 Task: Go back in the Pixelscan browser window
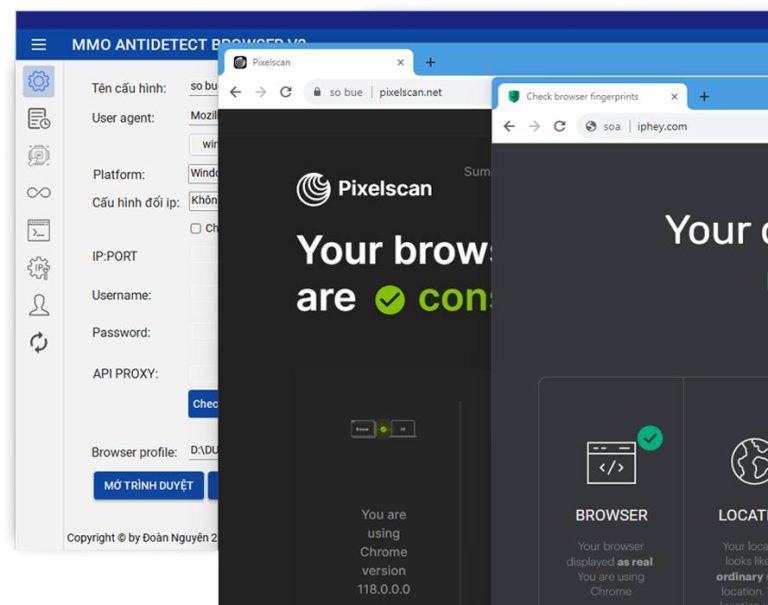[x=236, y=92]
